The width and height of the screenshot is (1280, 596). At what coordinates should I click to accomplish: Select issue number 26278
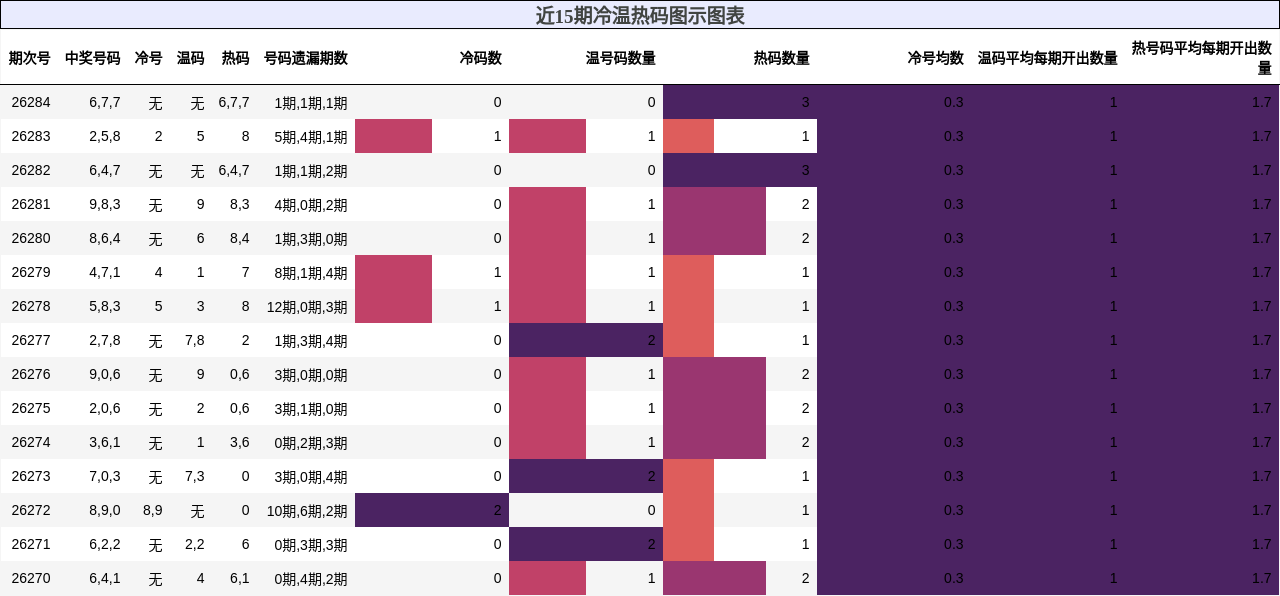coord(30,306)
